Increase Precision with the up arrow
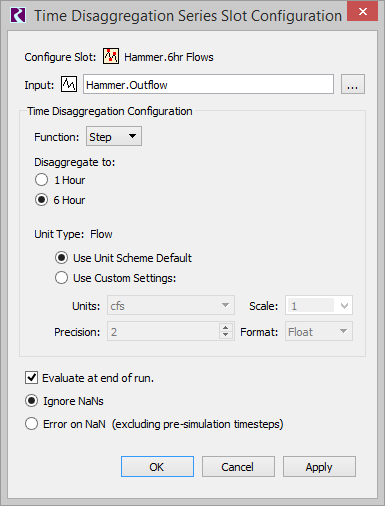The height and width of the screenshot is (506, 385). 226,327
